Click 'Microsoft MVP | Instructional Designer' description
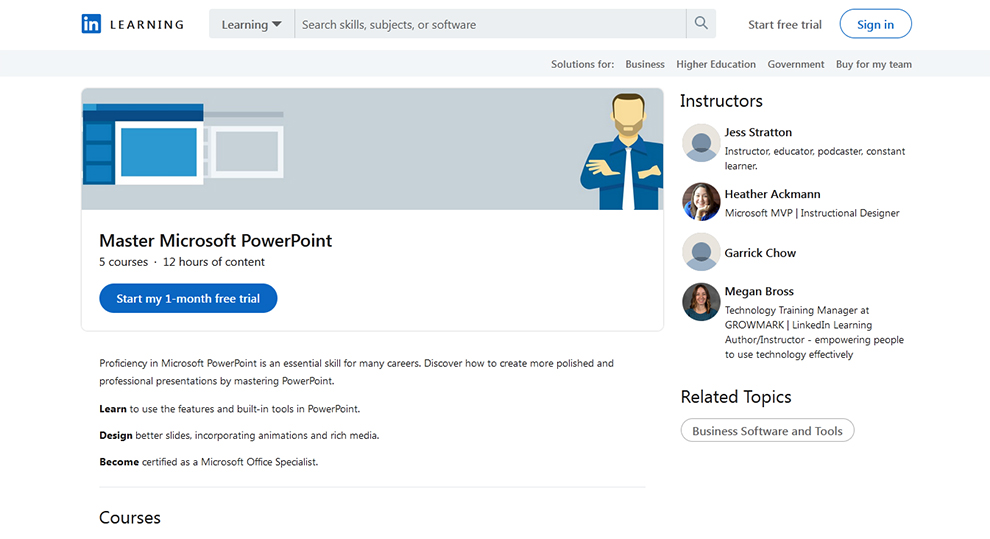 click(812, 213)
